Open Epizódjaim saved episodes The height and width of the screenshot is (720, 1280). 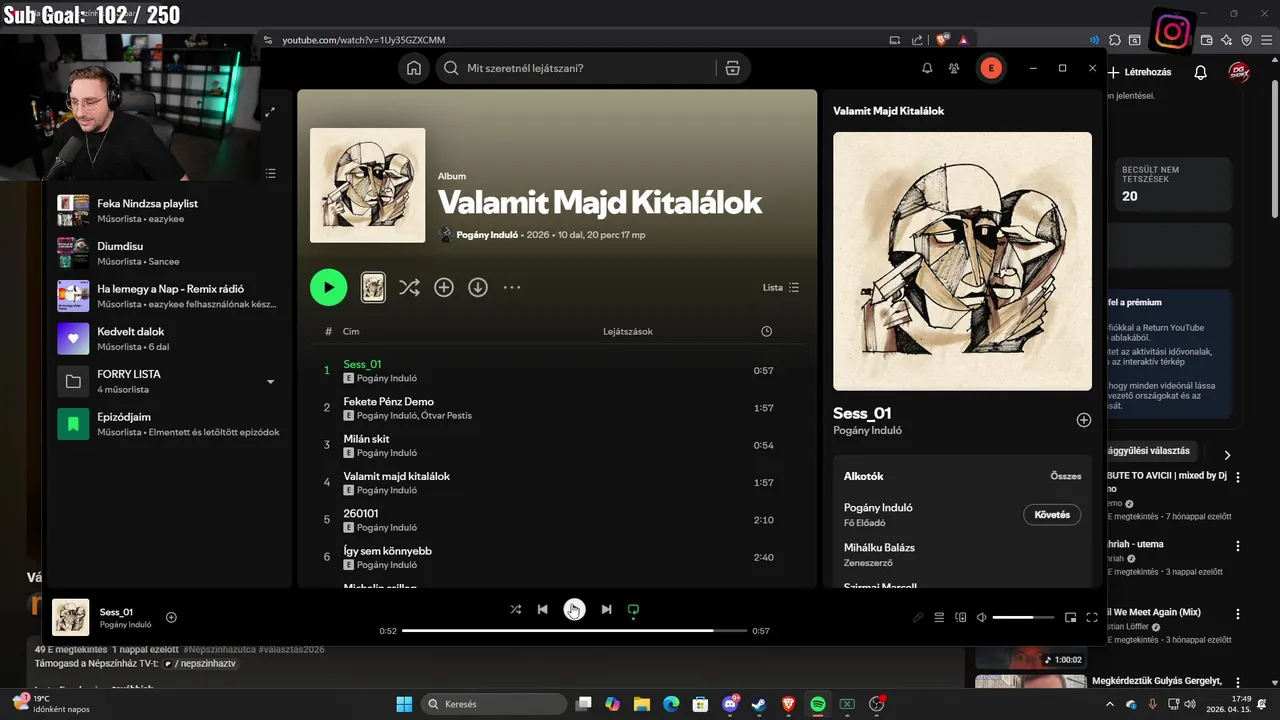tap(170, 424)
